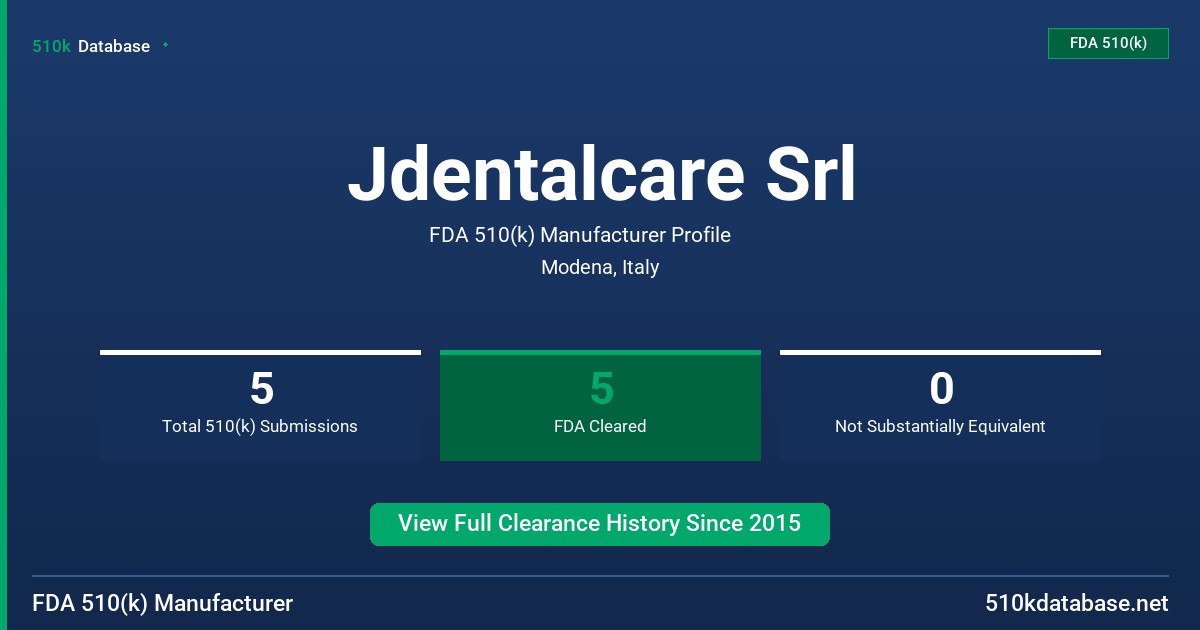Click the FDA 510(k) Manufacturer Profile subtitle

[x=580, y=235]
